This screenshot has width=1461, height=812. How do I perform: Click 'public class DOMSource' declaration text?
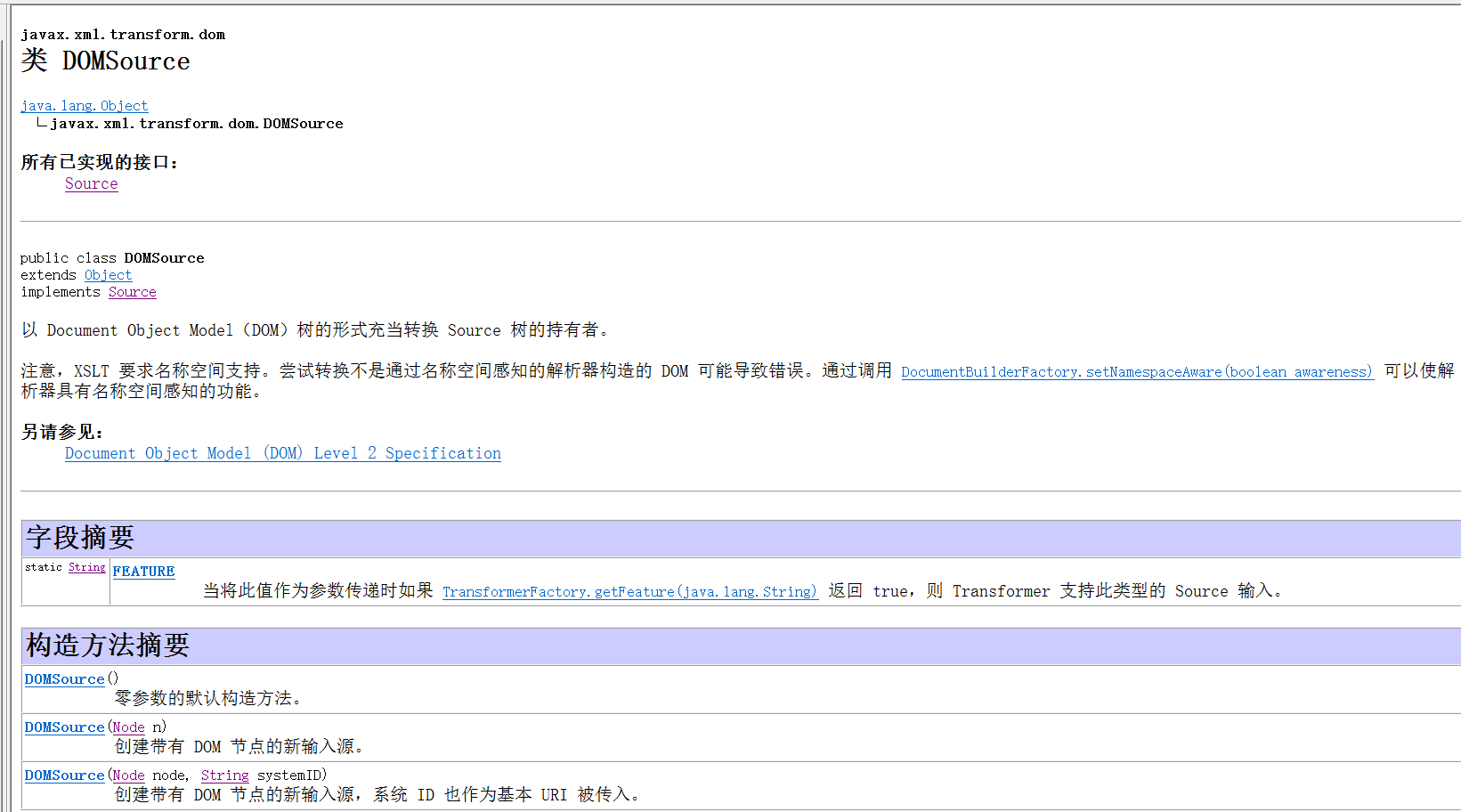click(x=112, y=258)
